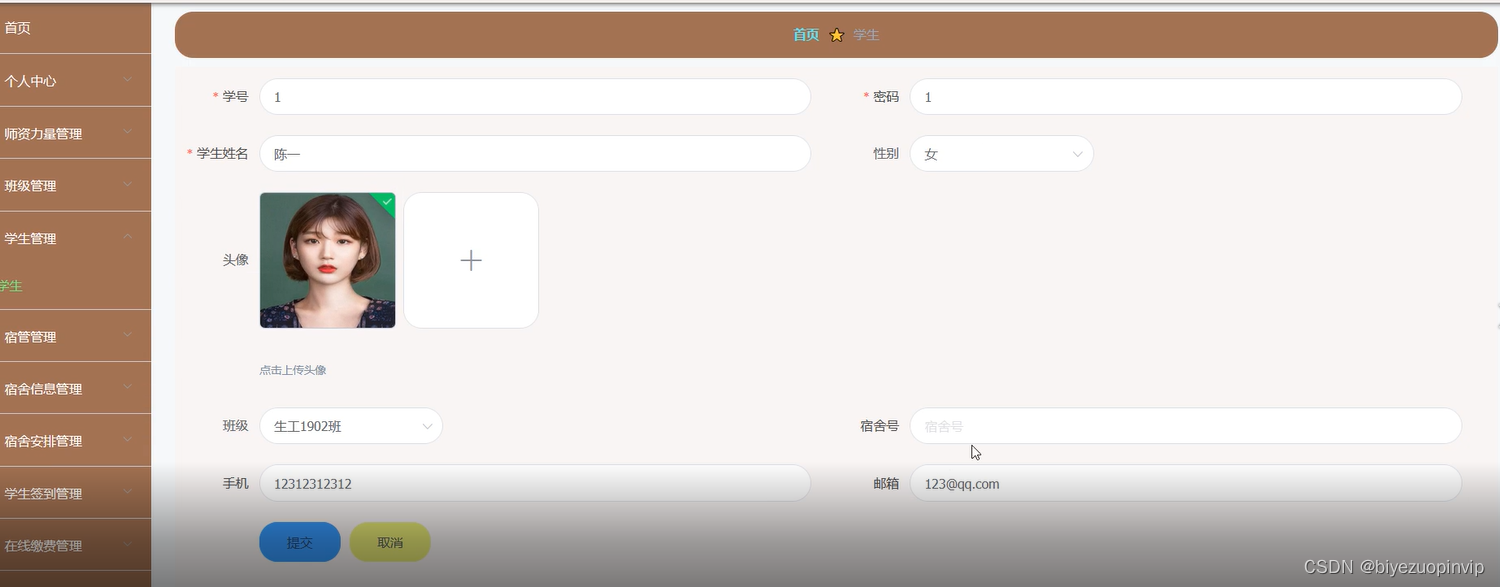Screen dimensions: 1500x587
Task: Submit the form with the 提交 button
Action: [x=299, y=541]
